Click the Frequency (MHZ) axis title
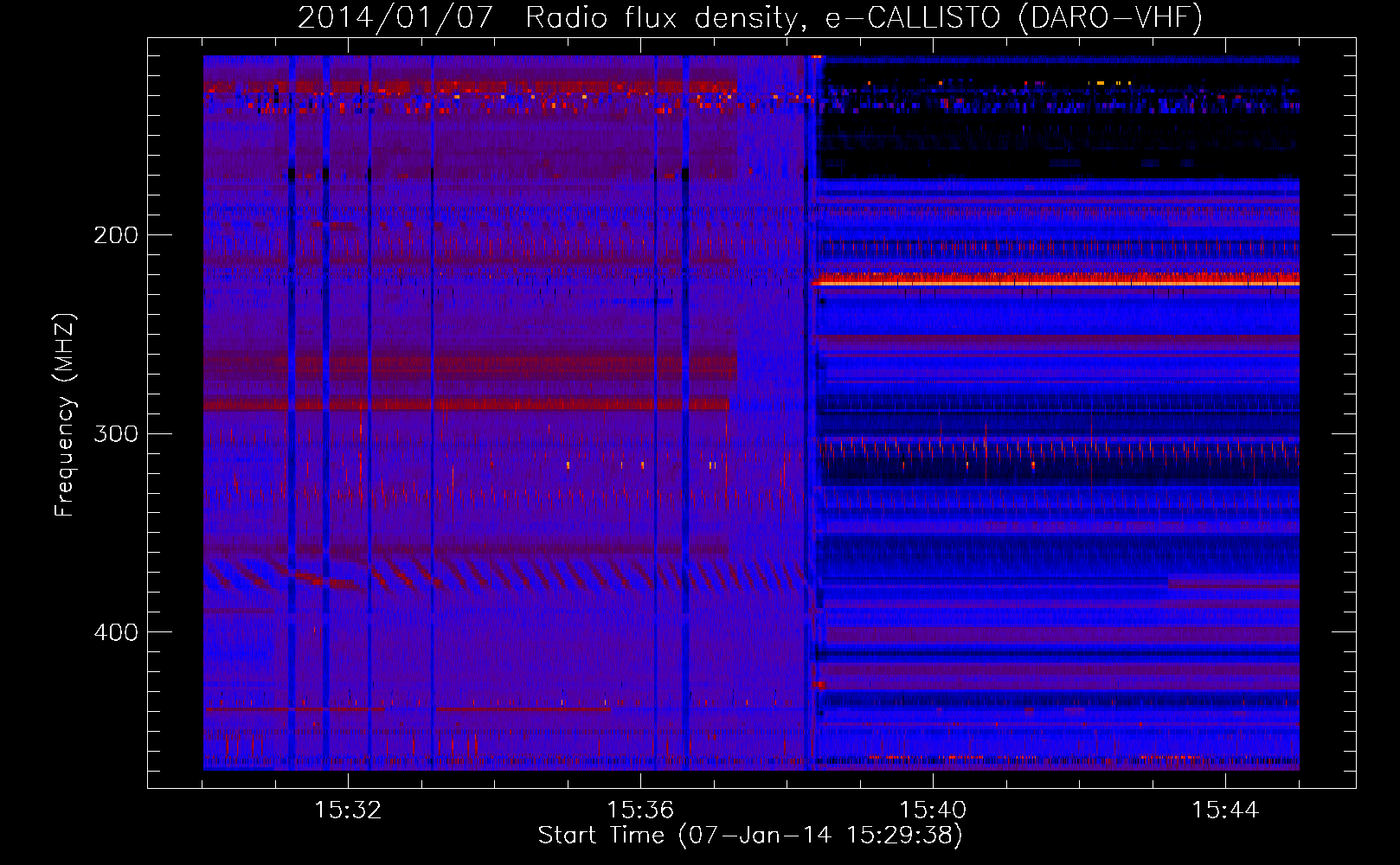 65,414
